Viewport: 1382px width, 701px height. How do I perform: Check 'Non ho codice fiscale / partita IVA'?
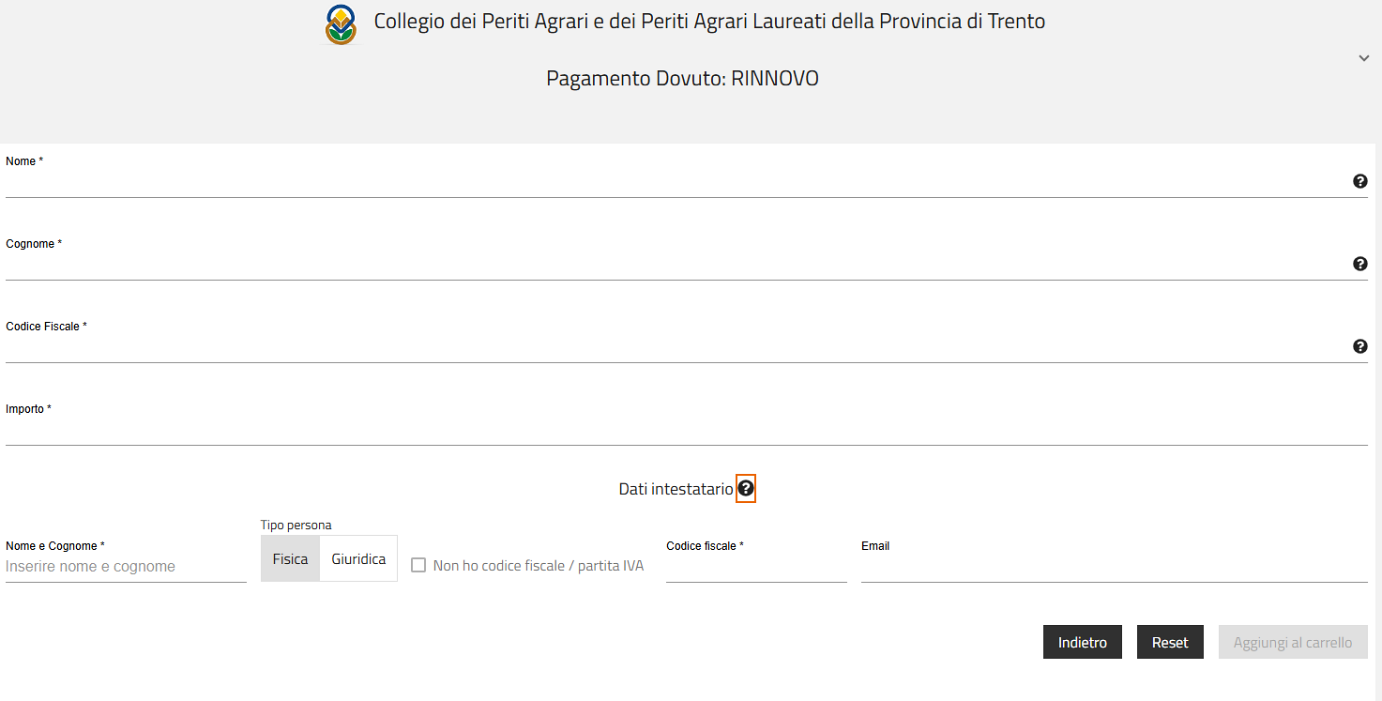[419, 566]
